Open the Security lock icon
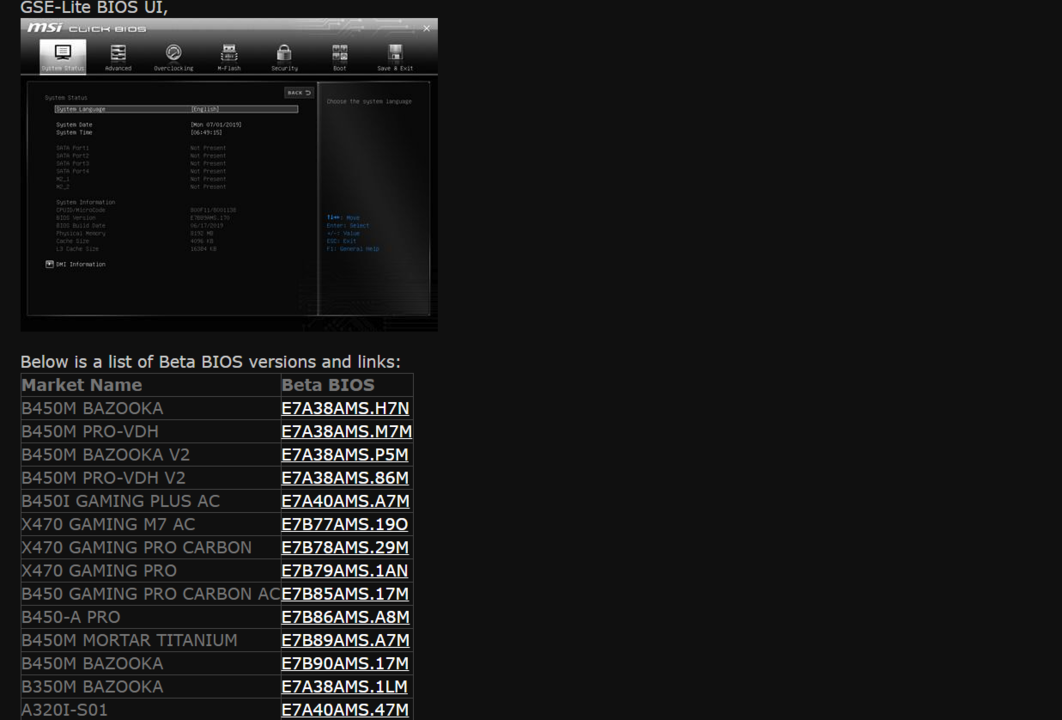 tap(284, 57)
